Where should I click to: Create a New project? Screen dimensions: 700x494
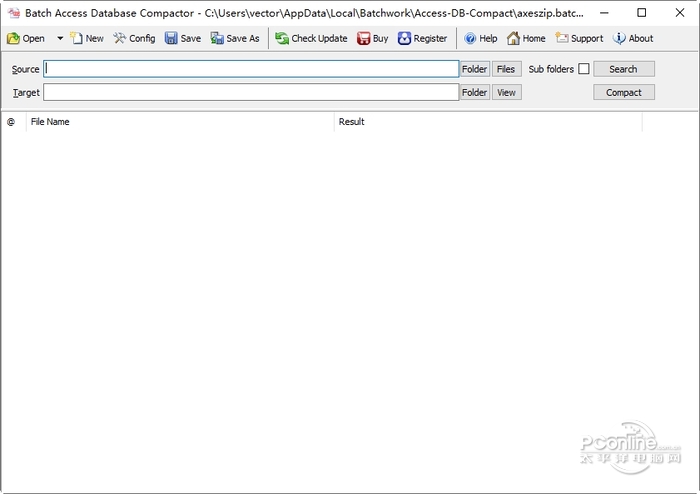[87, 38]
